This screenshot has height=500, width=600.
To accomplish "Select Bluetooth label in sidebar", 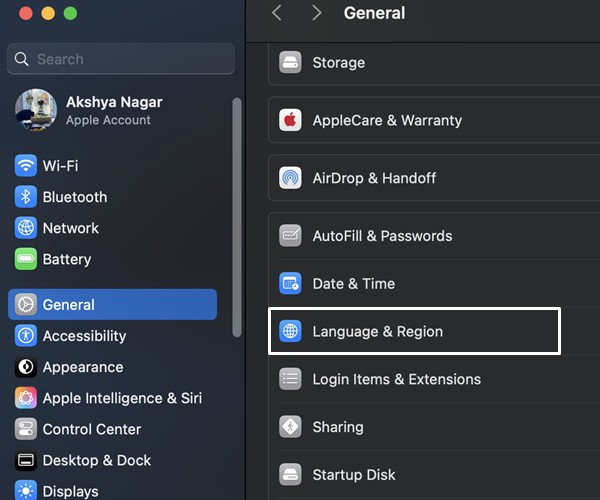I will coord(75,197).
